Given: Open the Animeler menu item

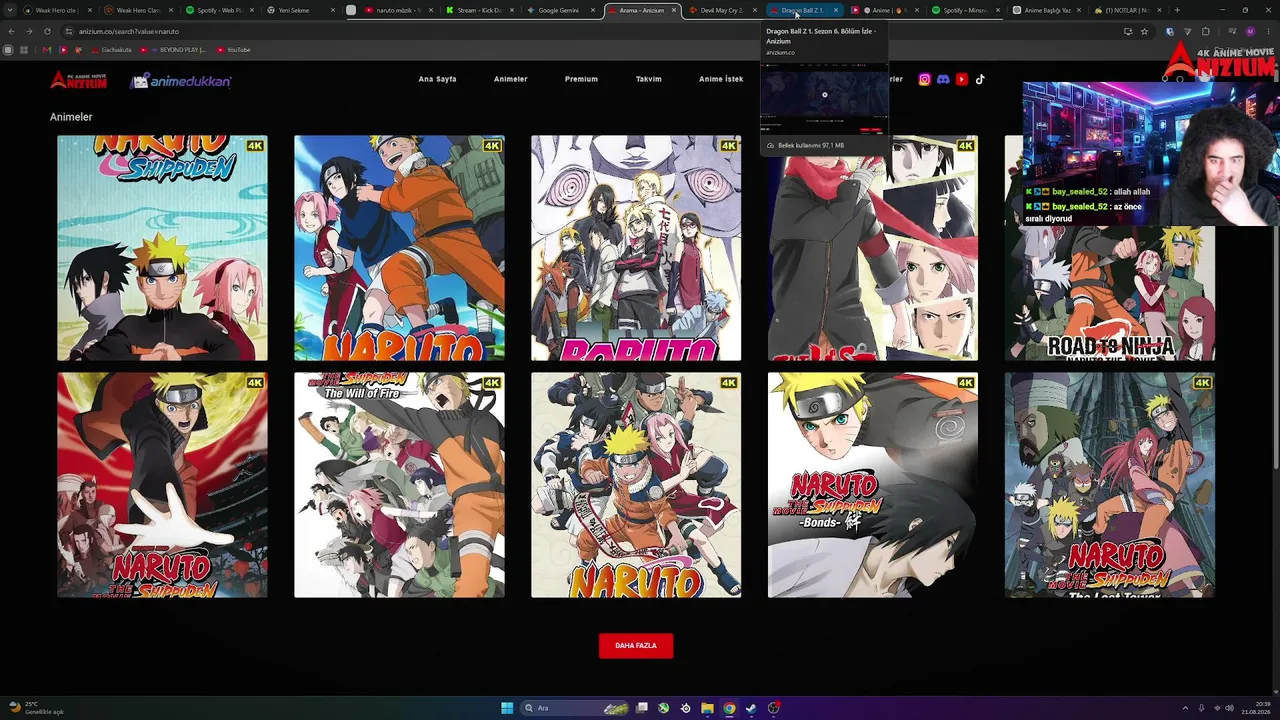Looking at the screenshot, I should (x=510, y=79).
